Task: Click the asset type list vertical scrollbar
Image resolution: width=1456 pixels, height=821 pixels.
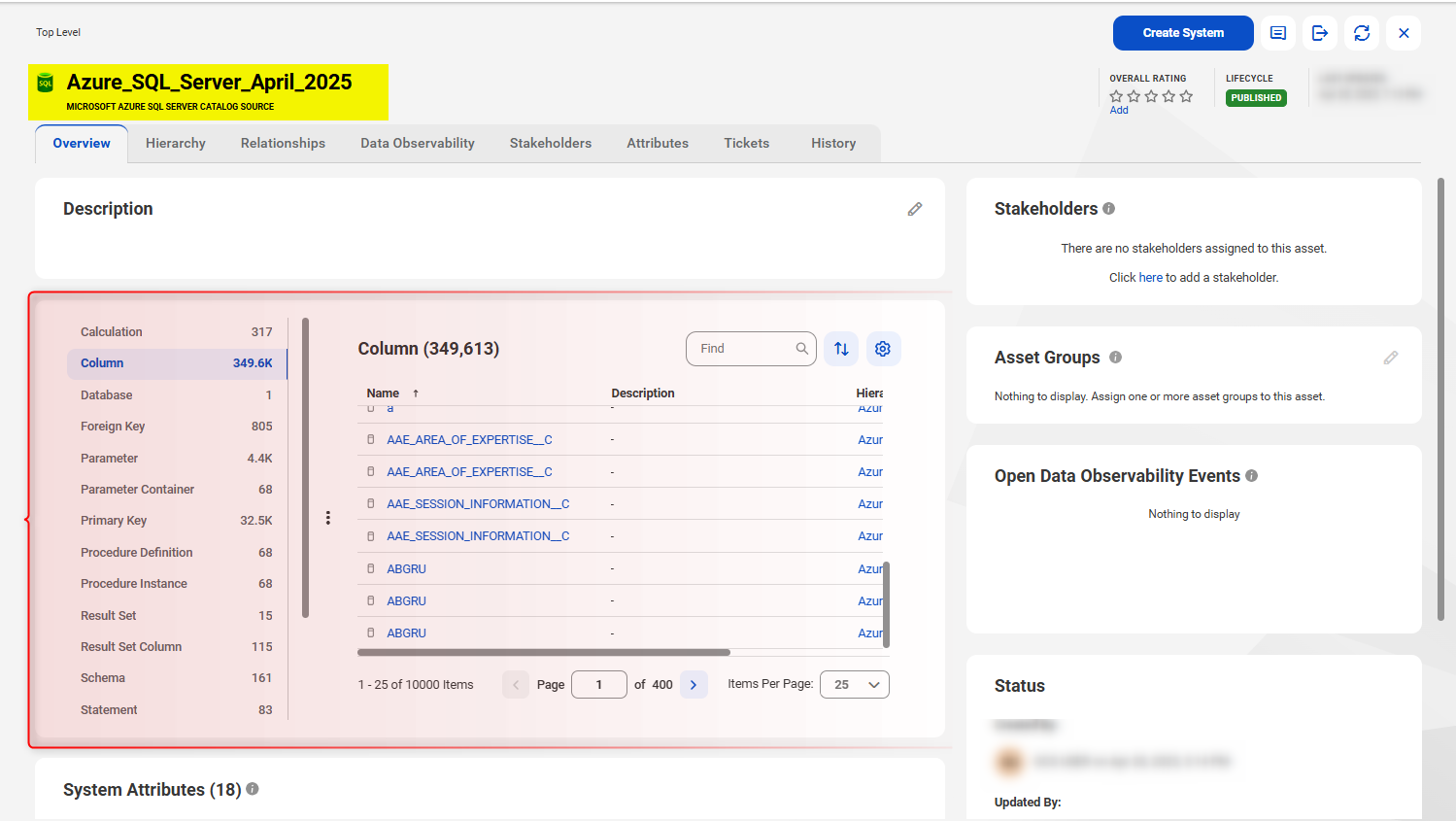Action: (x=305, y=467)
